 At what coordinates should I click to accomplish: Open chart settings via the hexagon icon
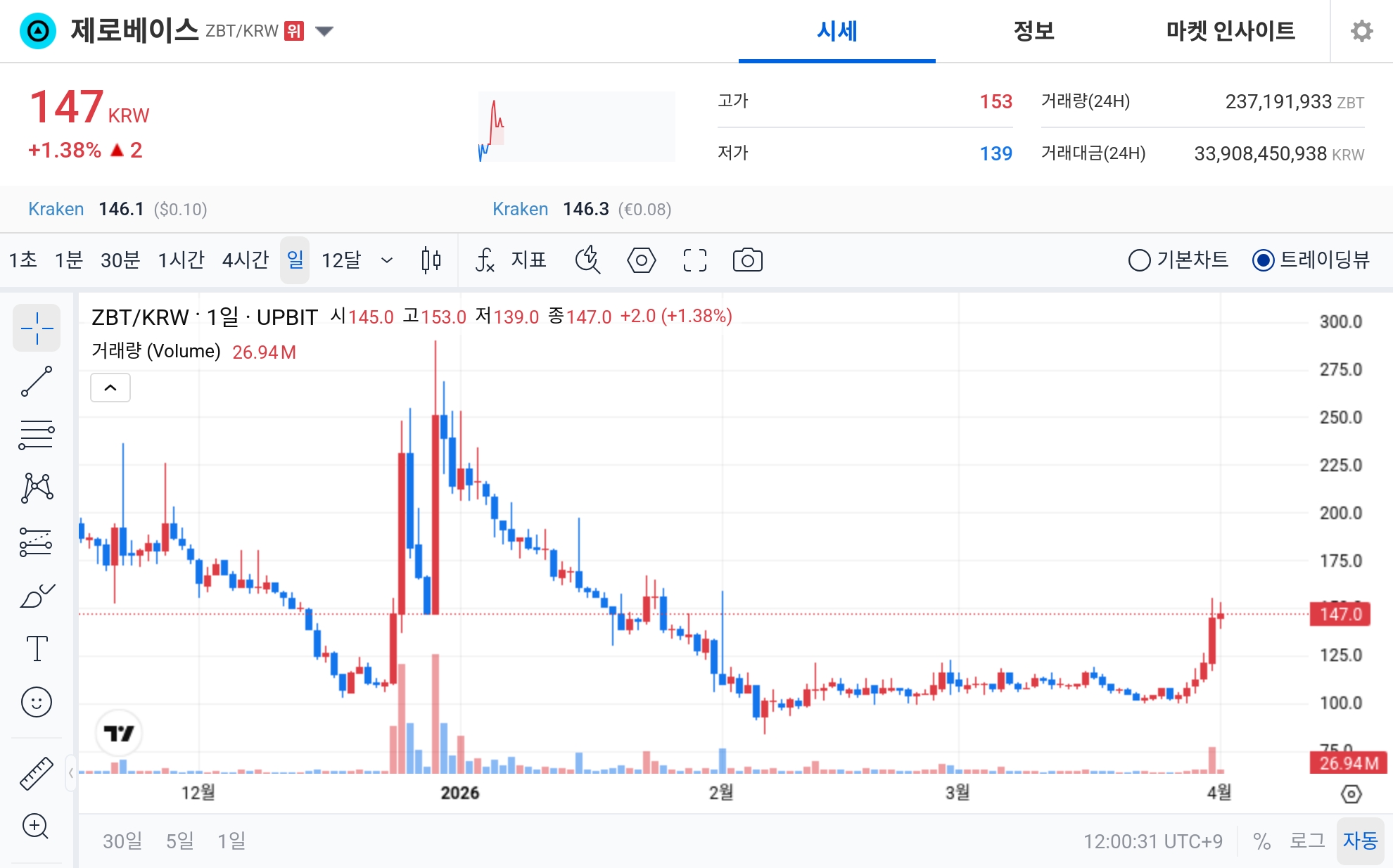(x=641, y=260)
